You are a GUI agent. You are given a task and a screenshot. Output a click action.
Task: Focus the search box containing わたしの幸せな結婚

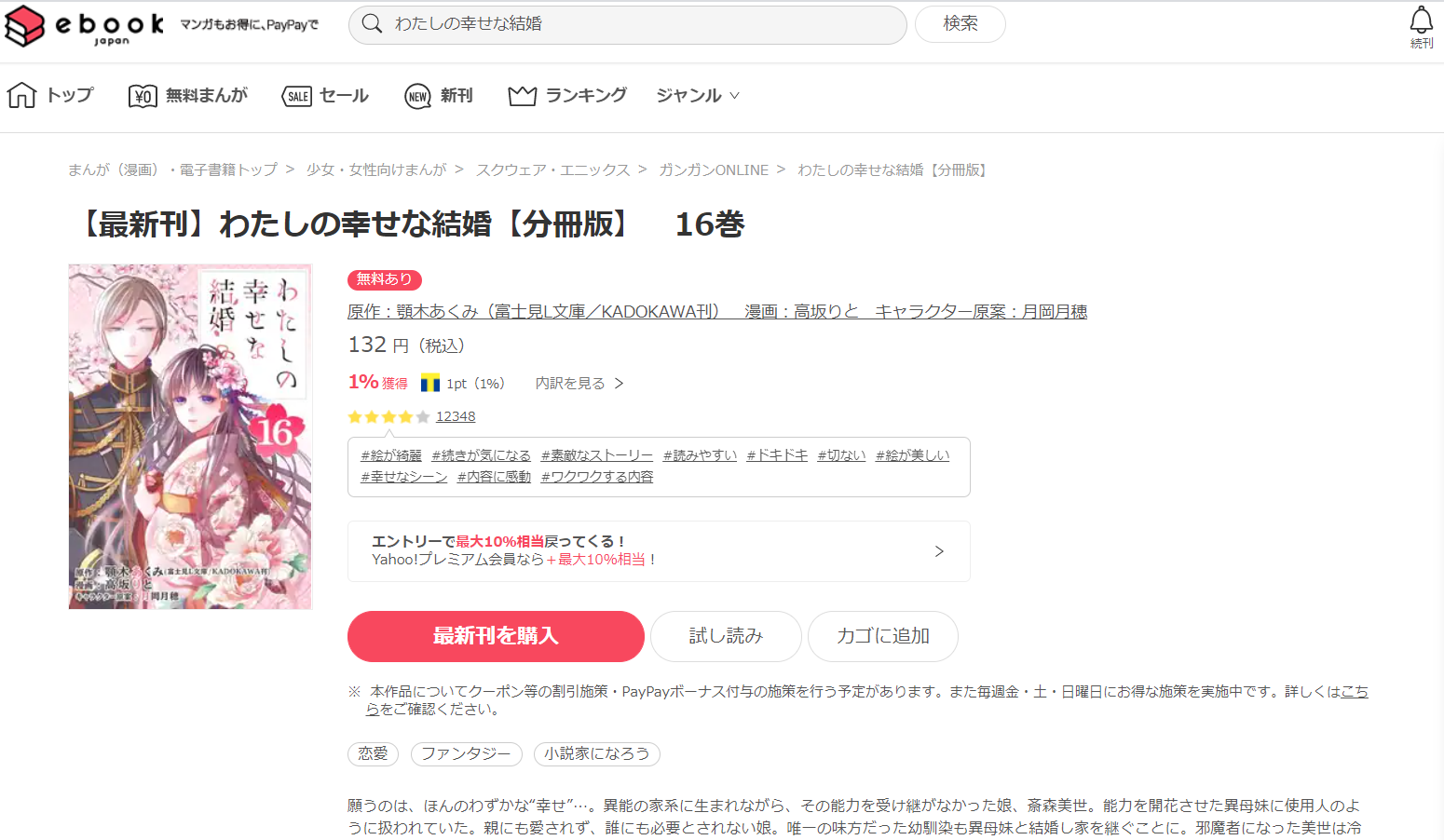tap(628, 24)
